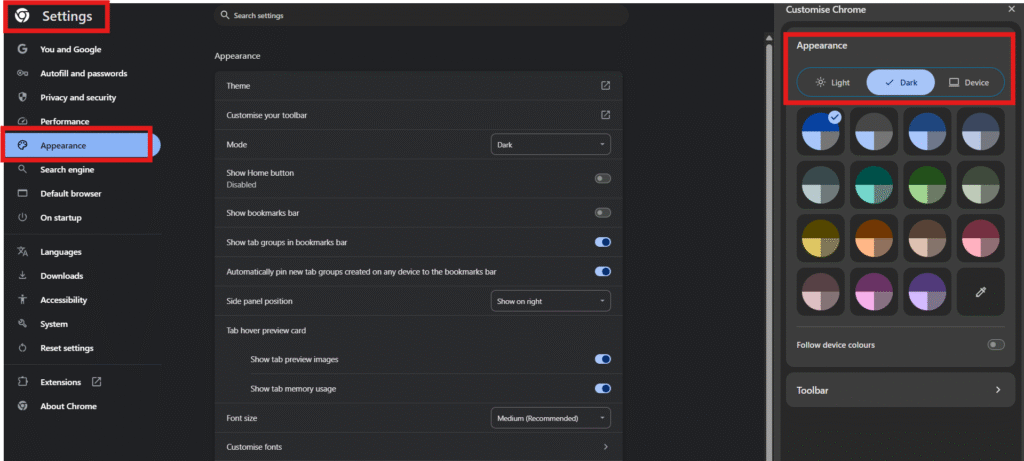Click the Chrome logo next to Settings

[22, 16]
